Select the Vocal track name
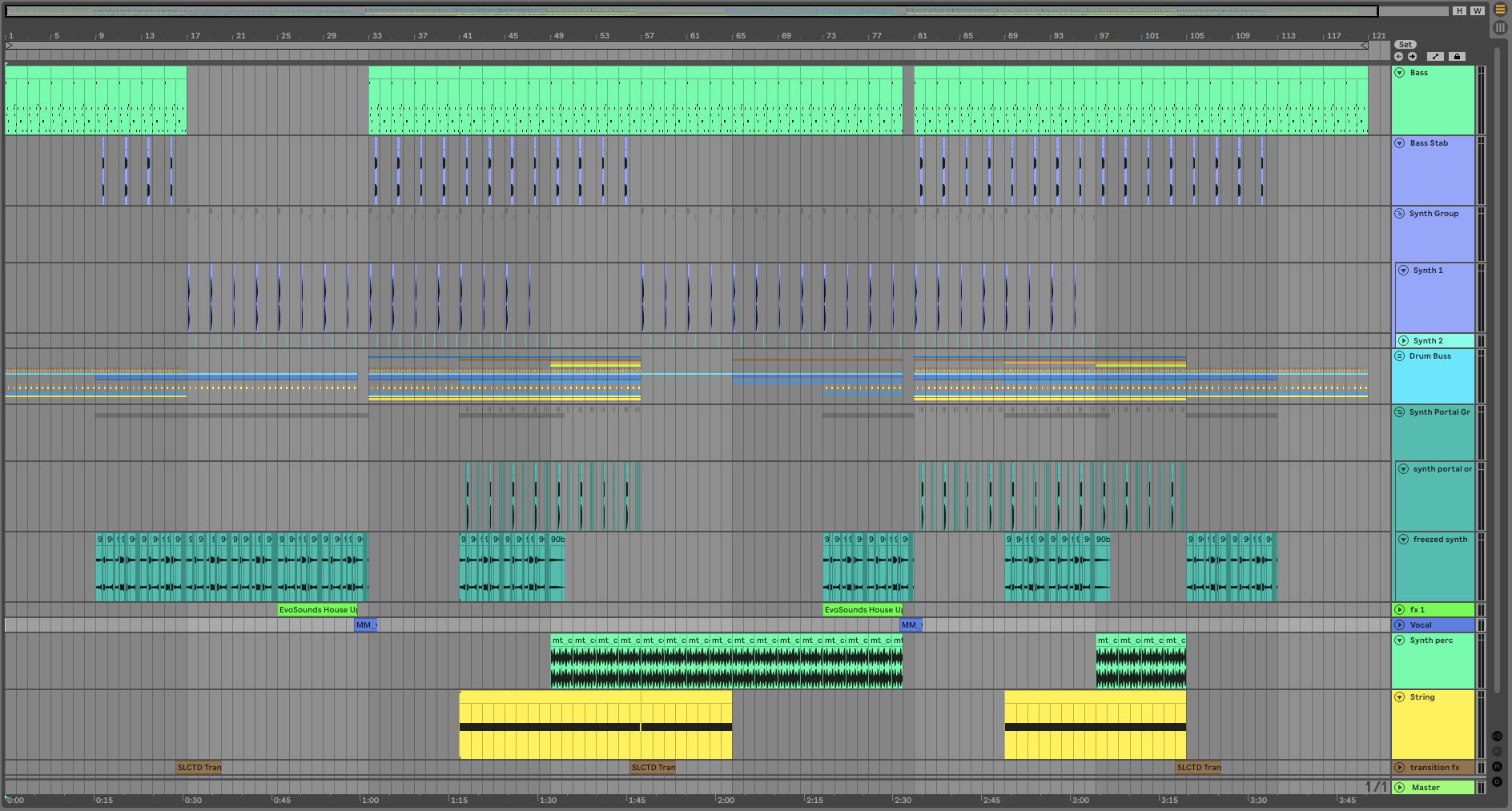Screen dimensions: 1512x811 (1421, 625)
